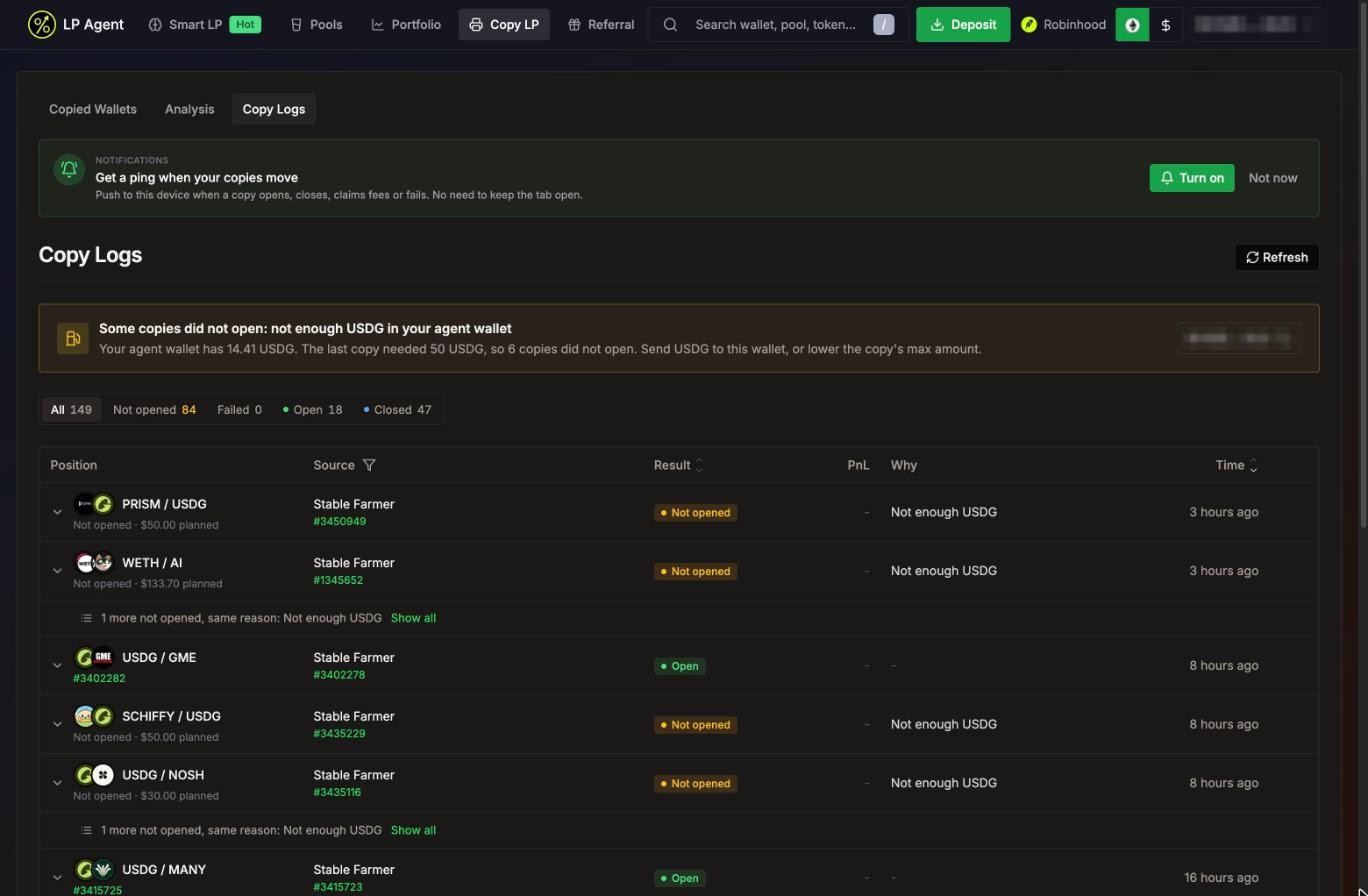Click the WETH / AI token pair icon
The height and width of the screenshot is (896, 1368).
[93, 563]
